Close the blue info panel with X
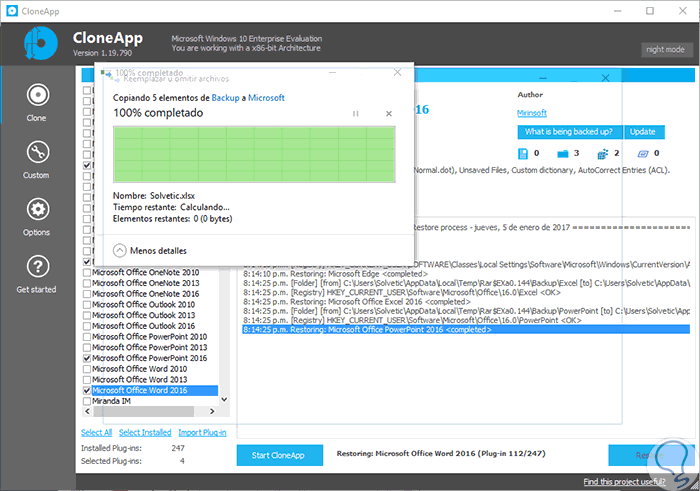 coord(605,78)
